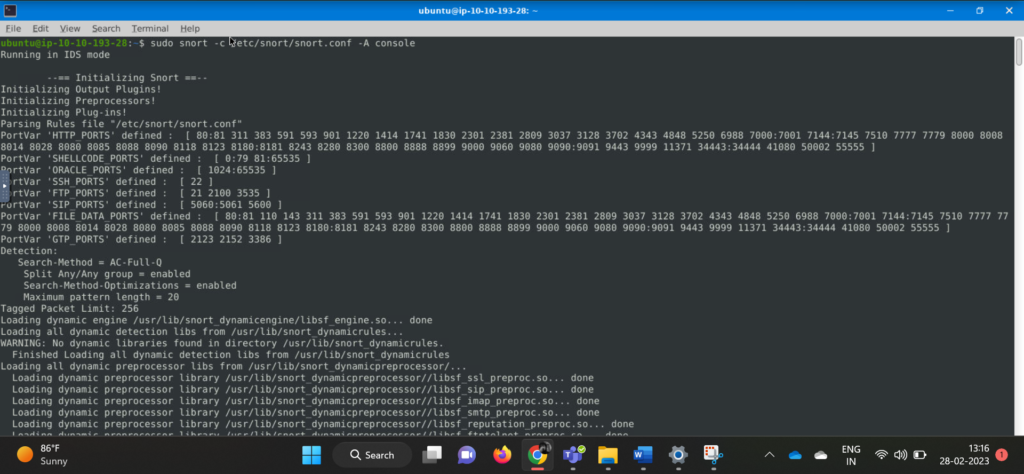
Task: Click the terminal icon in title bar
Action: (x=9, y=10)
